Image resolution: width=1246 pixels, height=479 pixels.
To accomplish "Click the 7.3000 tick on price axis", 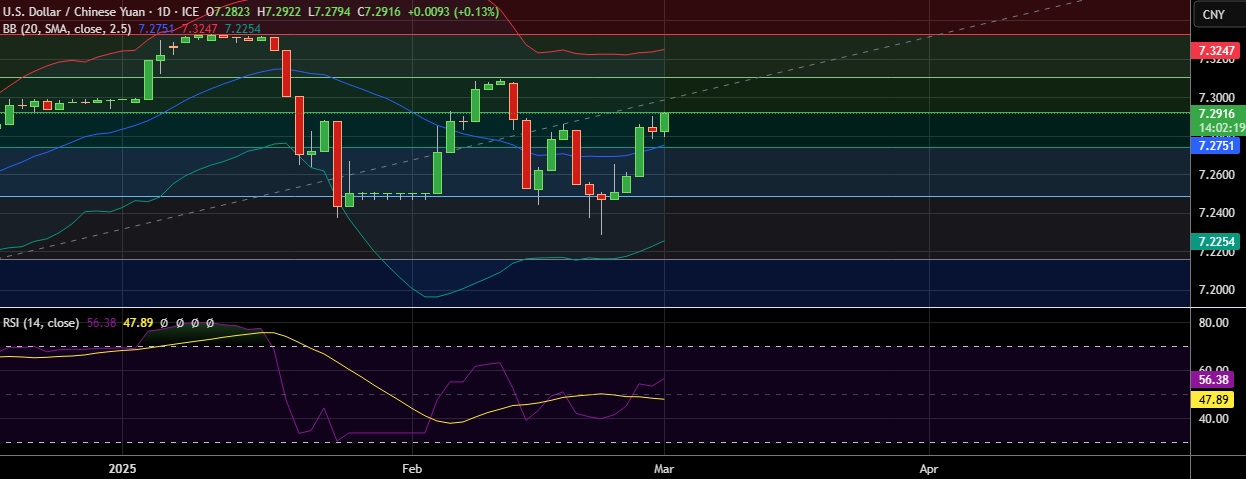I will 1218,98.
